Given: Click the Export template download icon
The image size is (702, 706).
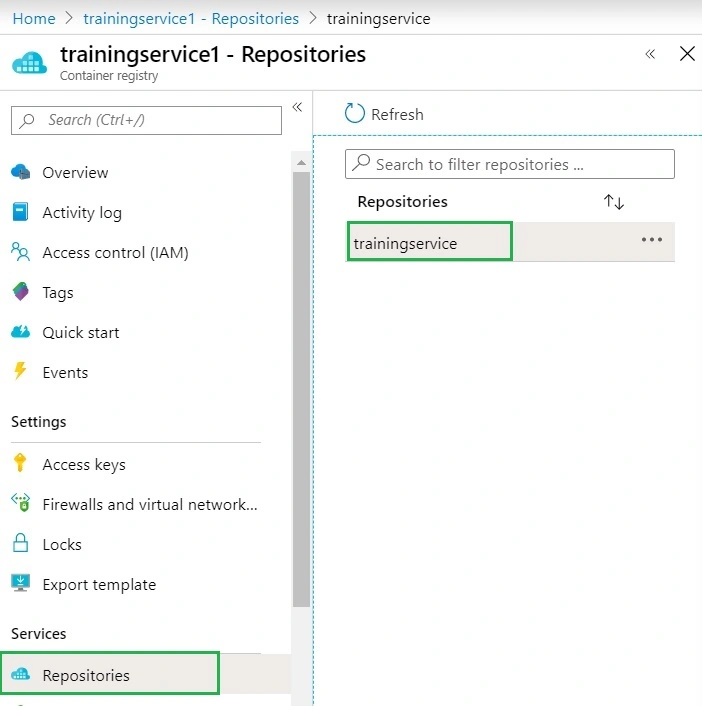Looking at the screenshot, I should (20, 583).
